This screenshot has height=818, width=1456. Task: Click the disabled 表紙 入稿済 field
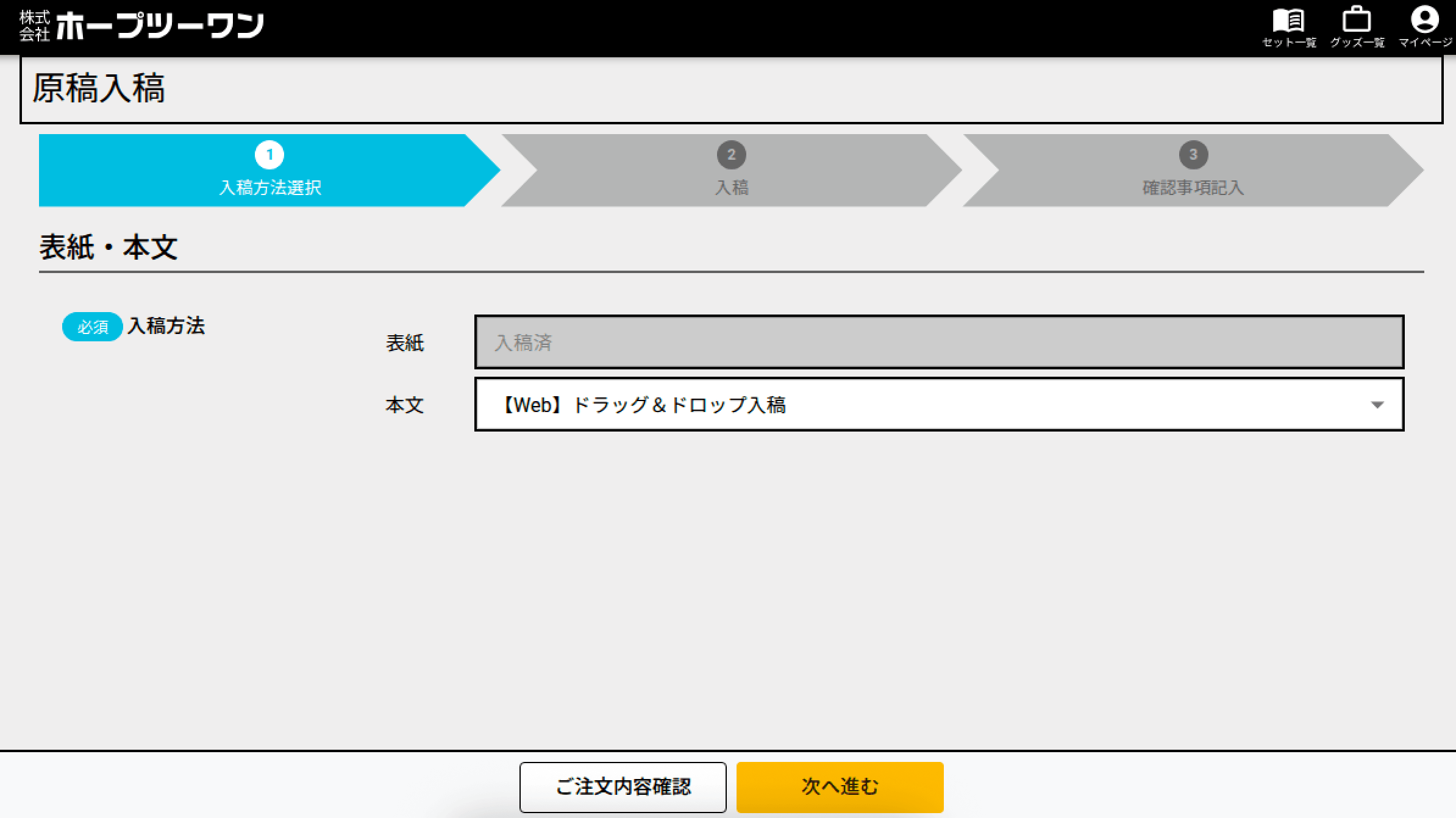(x=939, y=342)
